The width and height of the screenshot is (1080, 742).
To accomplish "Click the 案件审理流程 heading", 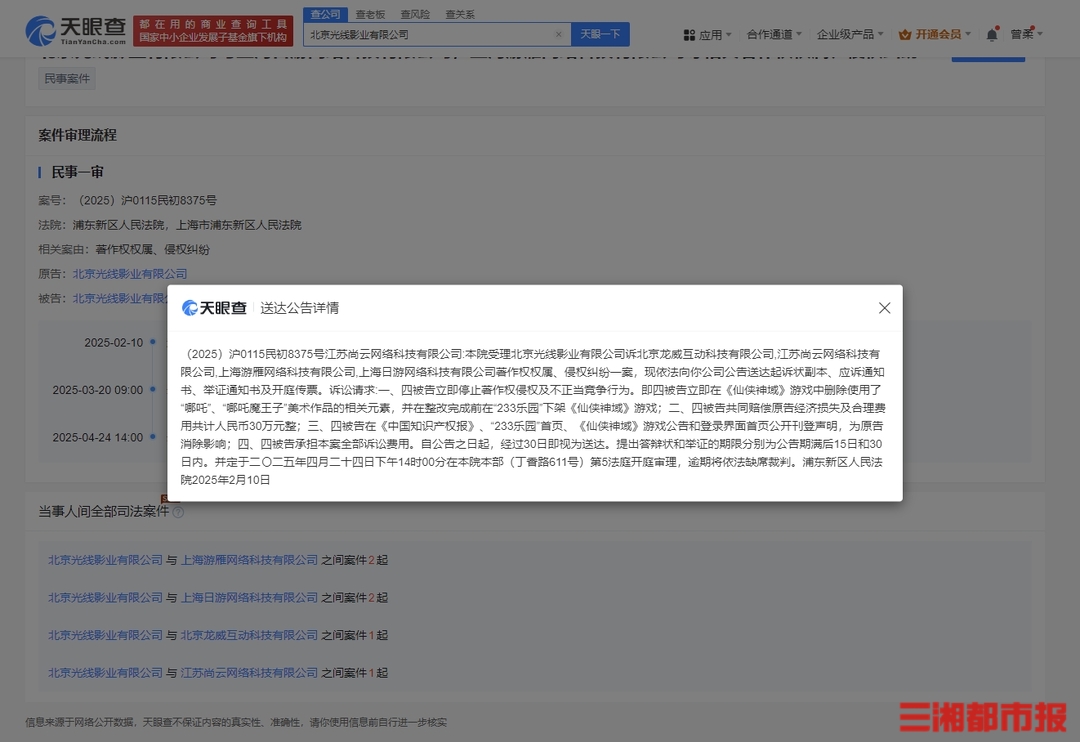I will point(78,135).
